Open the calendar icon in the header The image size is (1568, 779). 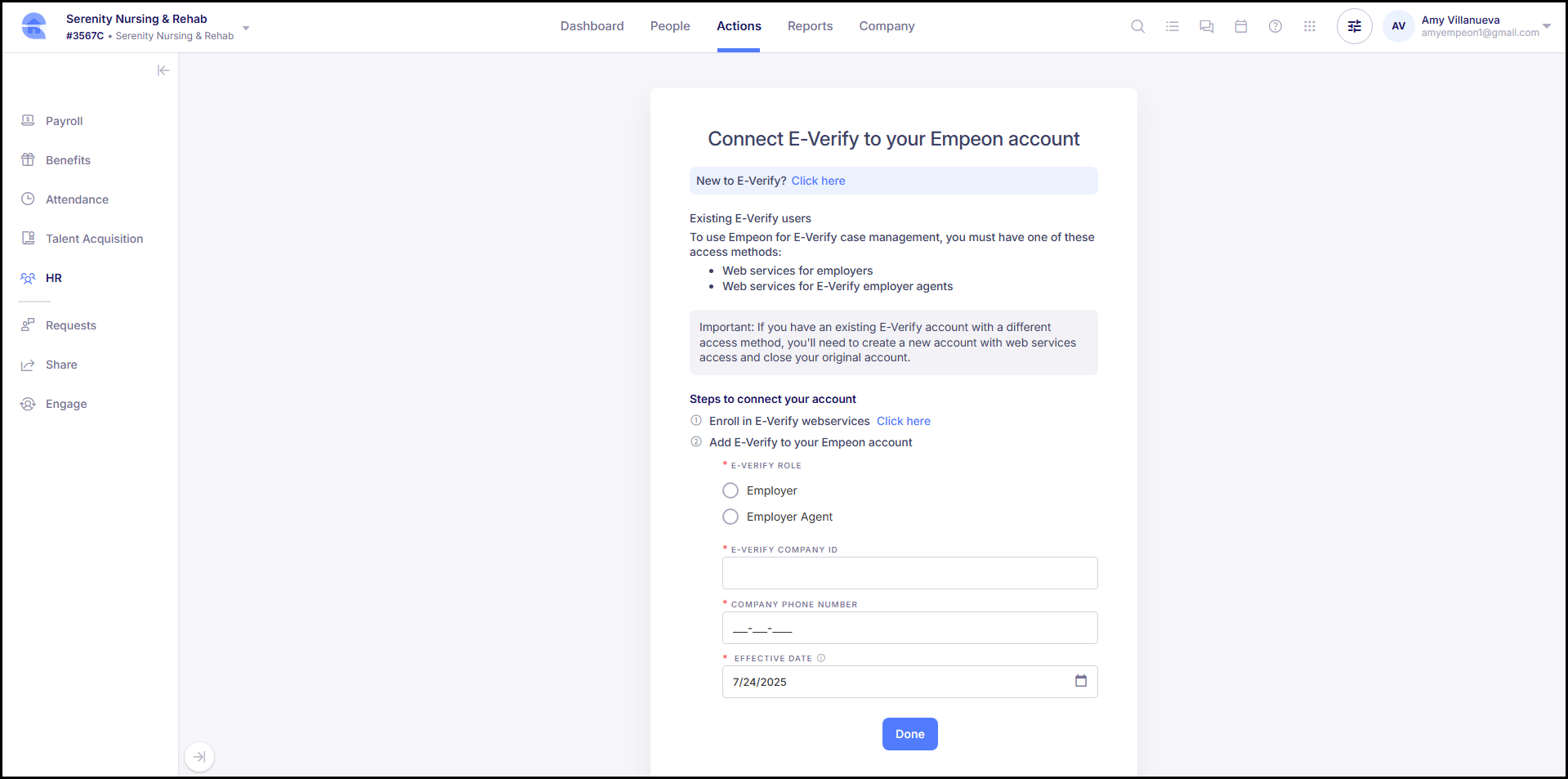point(1241,26)
